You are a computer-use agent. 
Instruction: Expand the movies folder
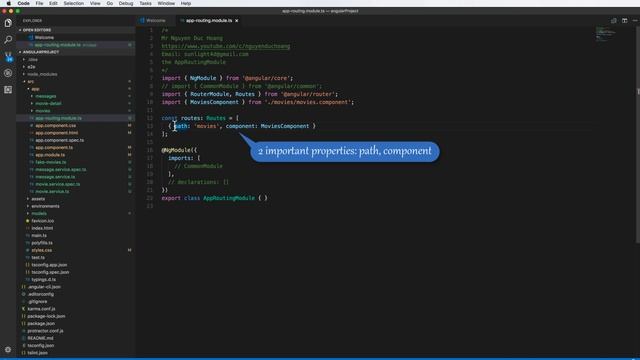coord(42,111)
